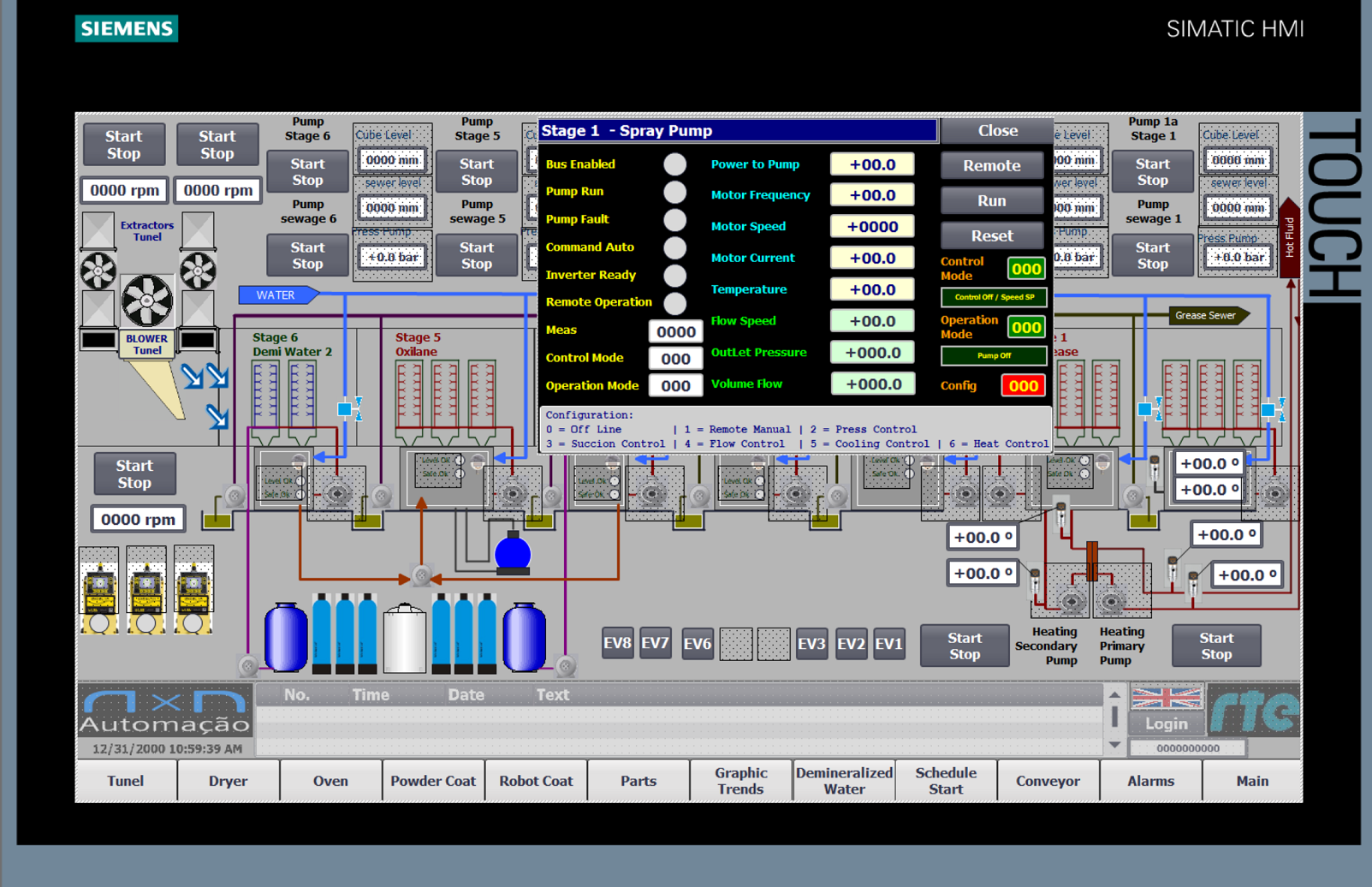The height and width of the screenshot is (887, 1372).
Task: Click the UK flag language icon
Action: coord(1167,696)
